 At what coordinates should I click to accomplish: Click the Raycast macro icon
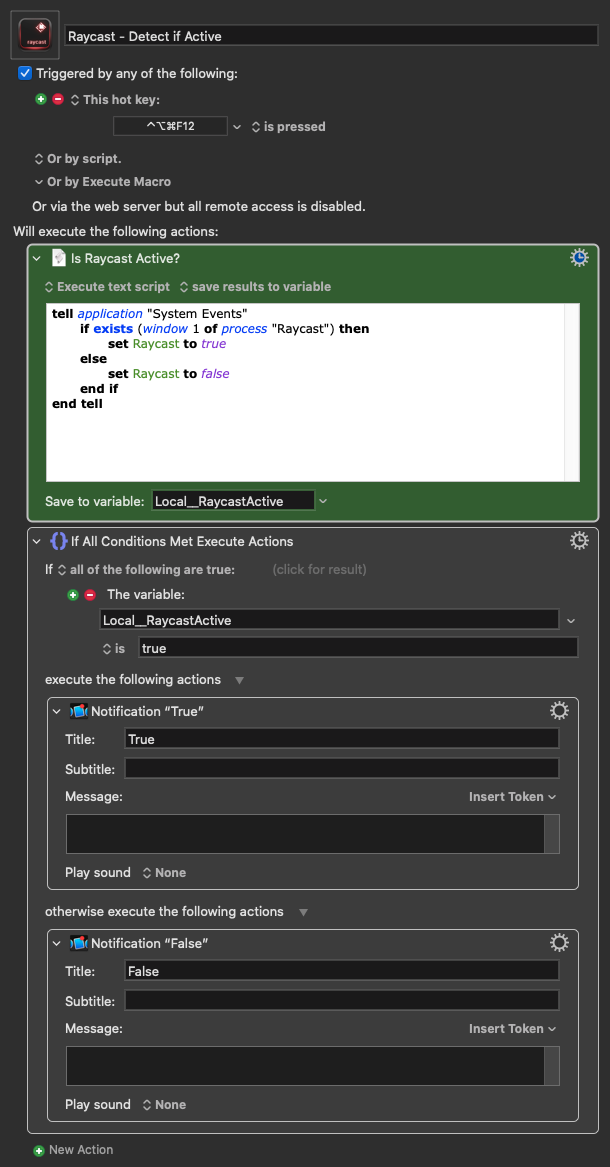pos(34,35)
